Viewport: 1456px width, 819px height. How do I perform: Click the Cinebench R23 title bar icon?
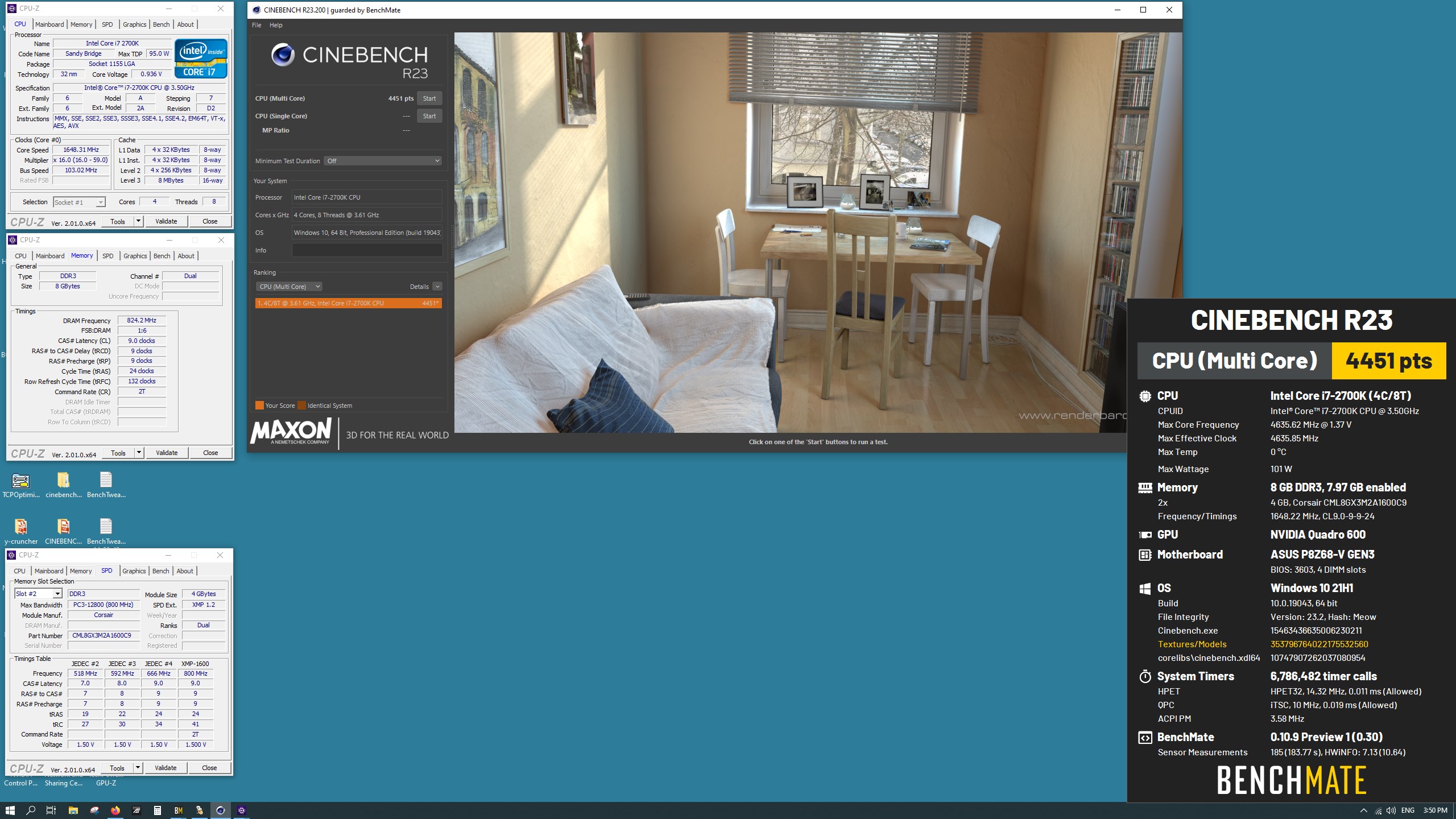click(x=257, y=10)
